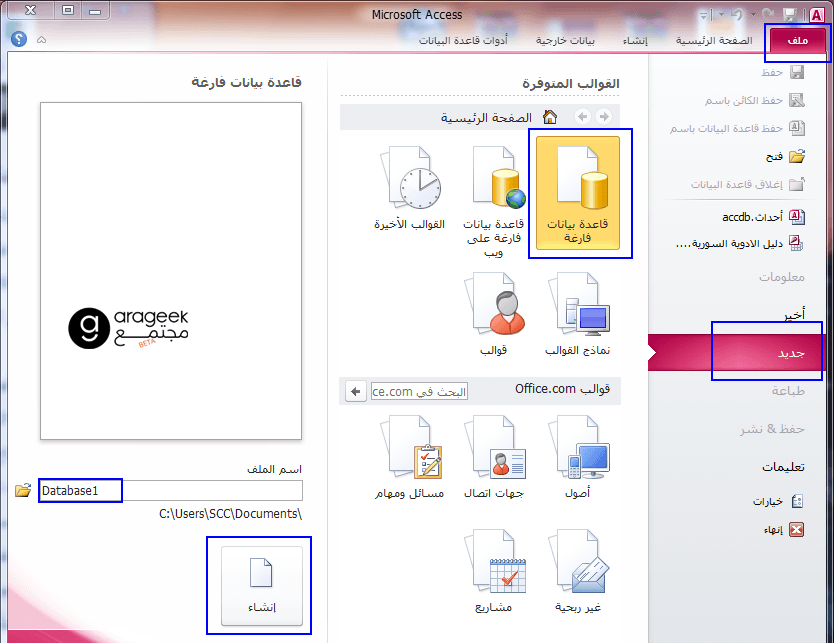835x643 pixels.
Task: Switch to the Create (إنشاء) ribbon tab
Action: [x=635, y=40]
